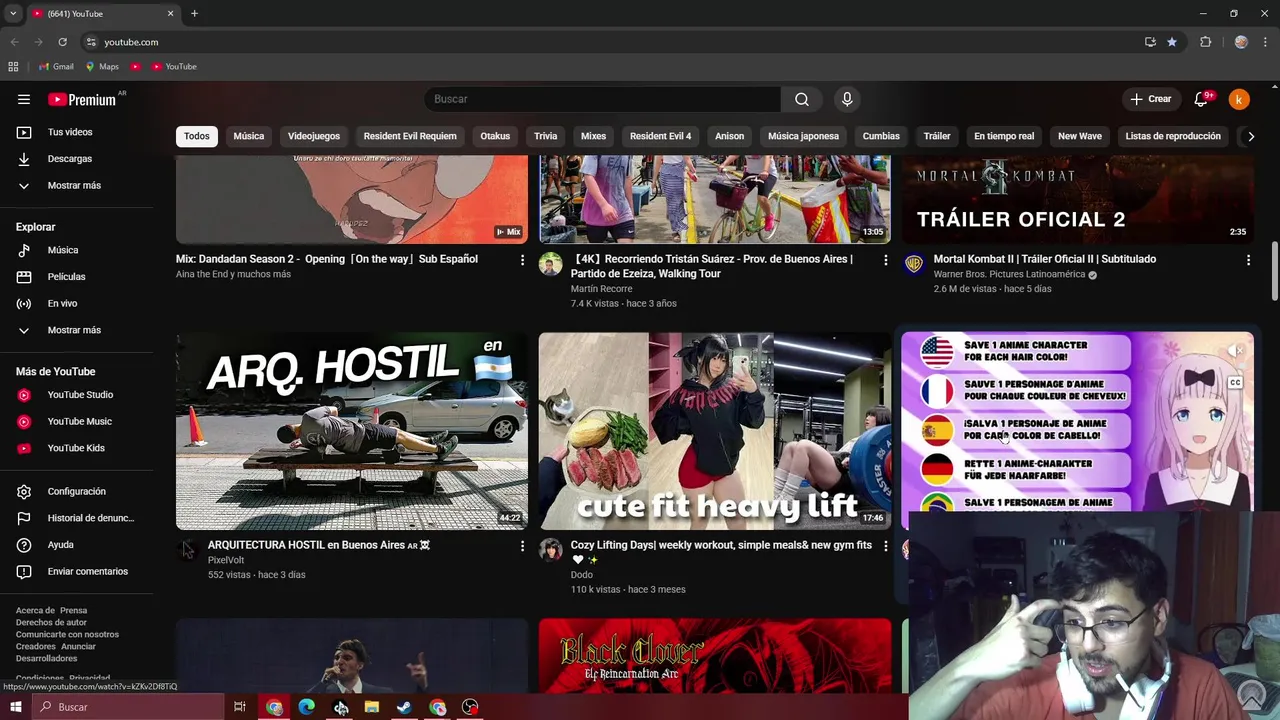1280x720 pixels.
Task: Select the Anison filter chip
Action: click(730, 136)
